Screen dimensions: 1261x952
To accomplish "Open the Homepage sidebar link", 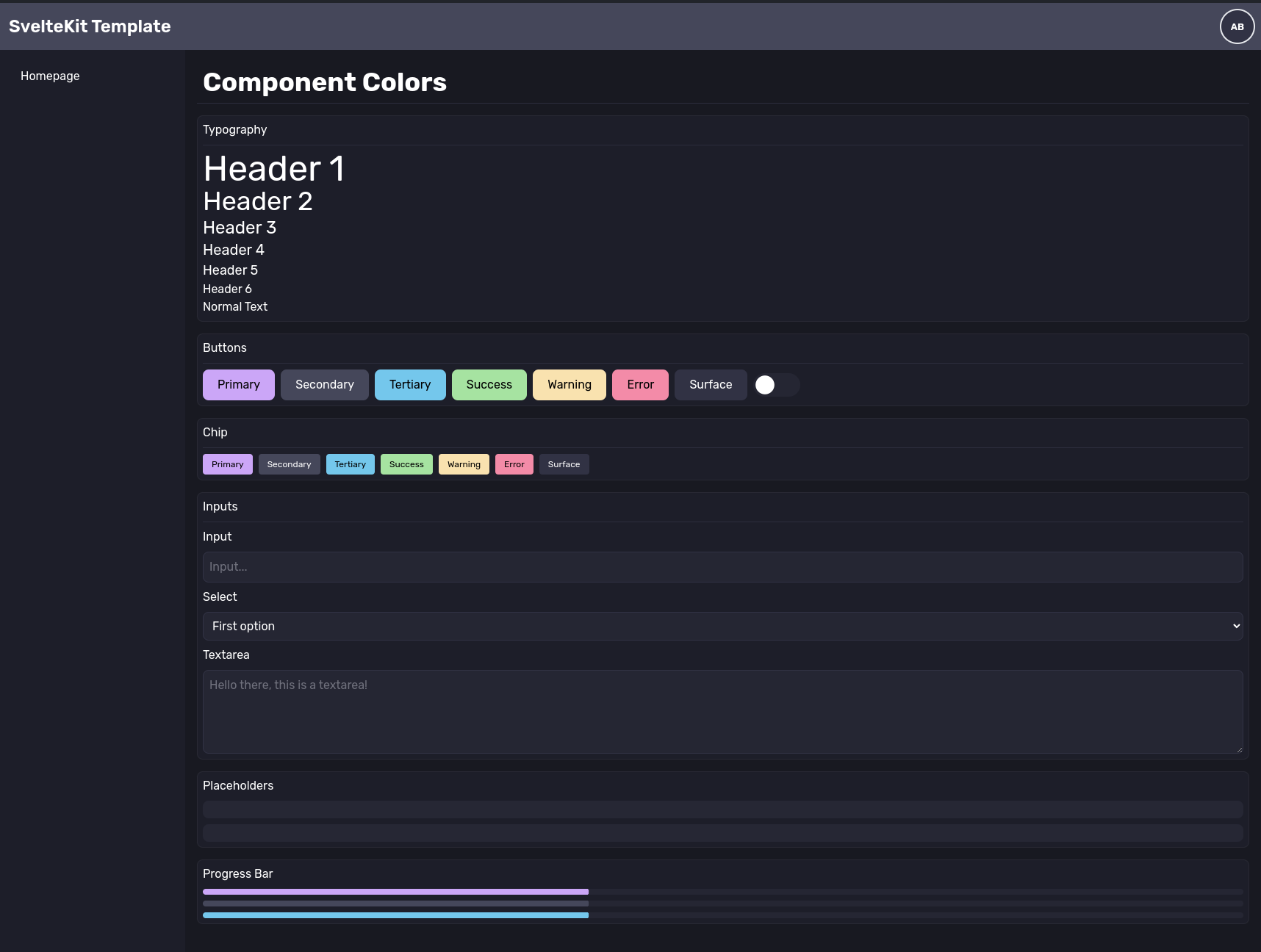I will click(x=50, y=76).
